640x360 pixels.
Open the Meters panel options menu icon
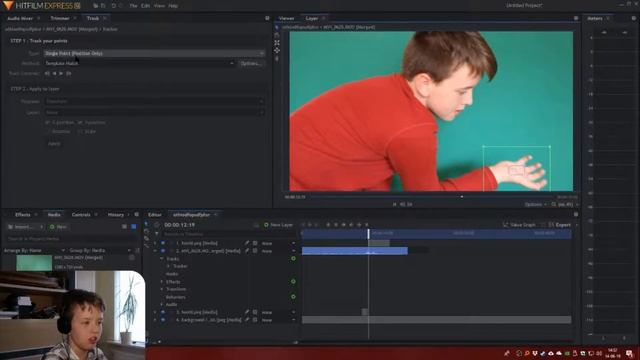point(634,18)
